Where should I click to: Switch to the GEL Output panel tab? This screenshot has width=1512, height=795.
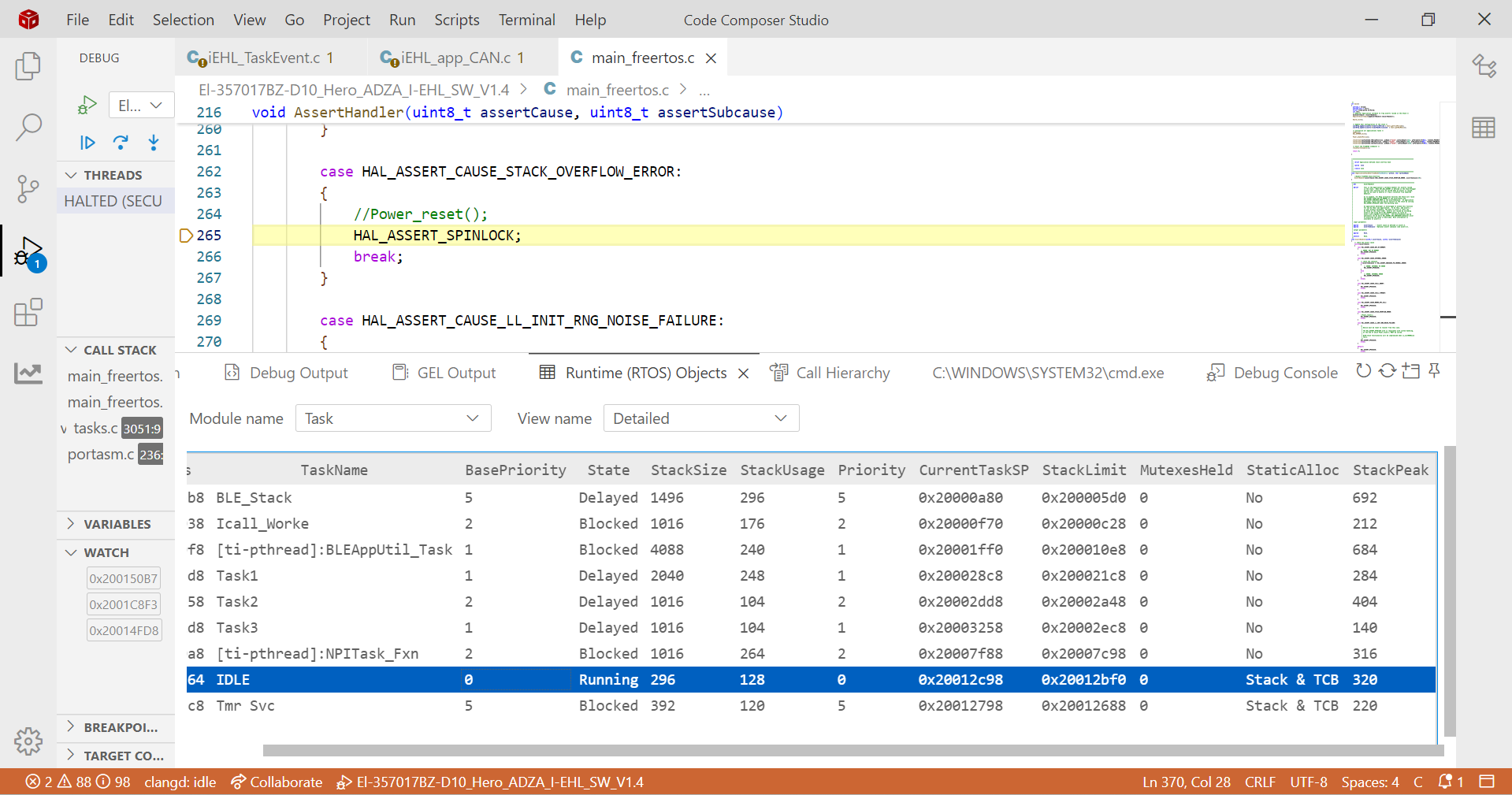click(x=444, y=373)
